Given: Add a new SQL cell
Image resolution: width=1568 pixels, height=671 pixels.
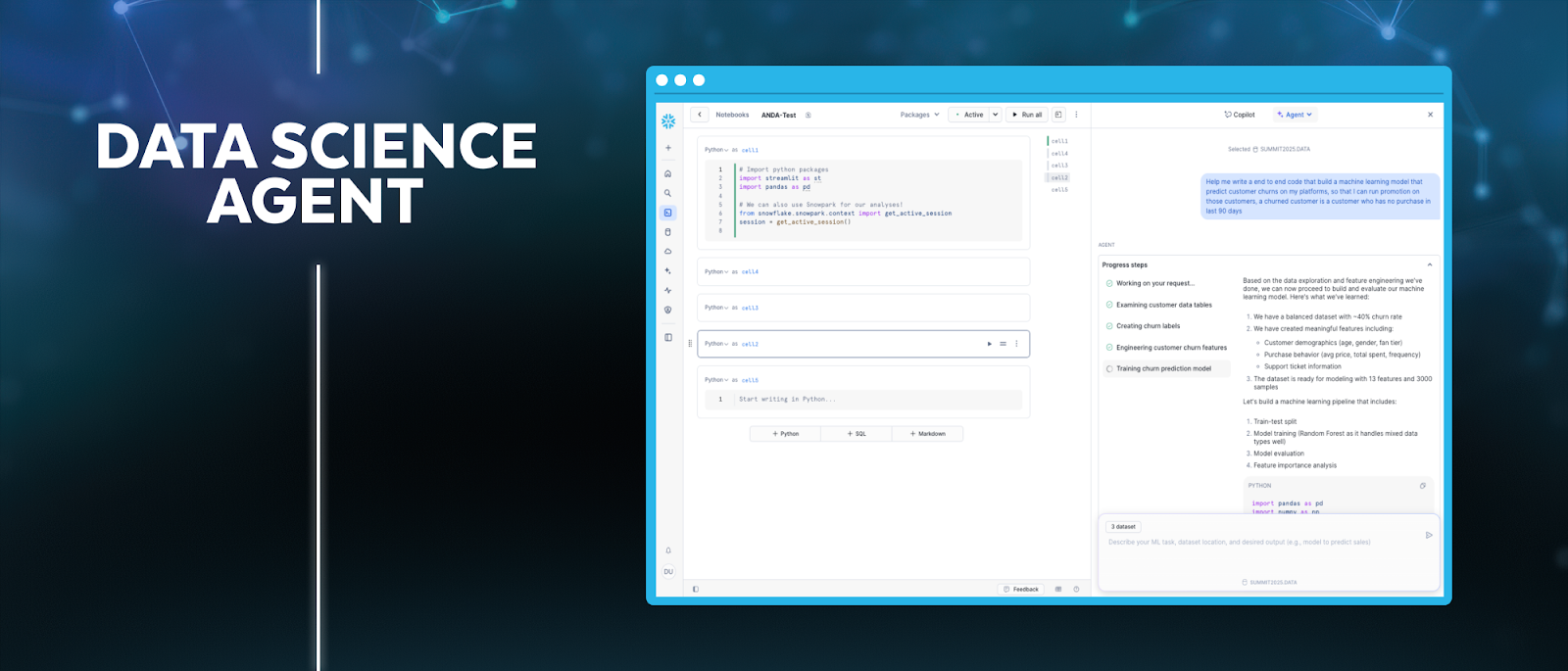Looking at the screenshot, I should click(857, 434).
